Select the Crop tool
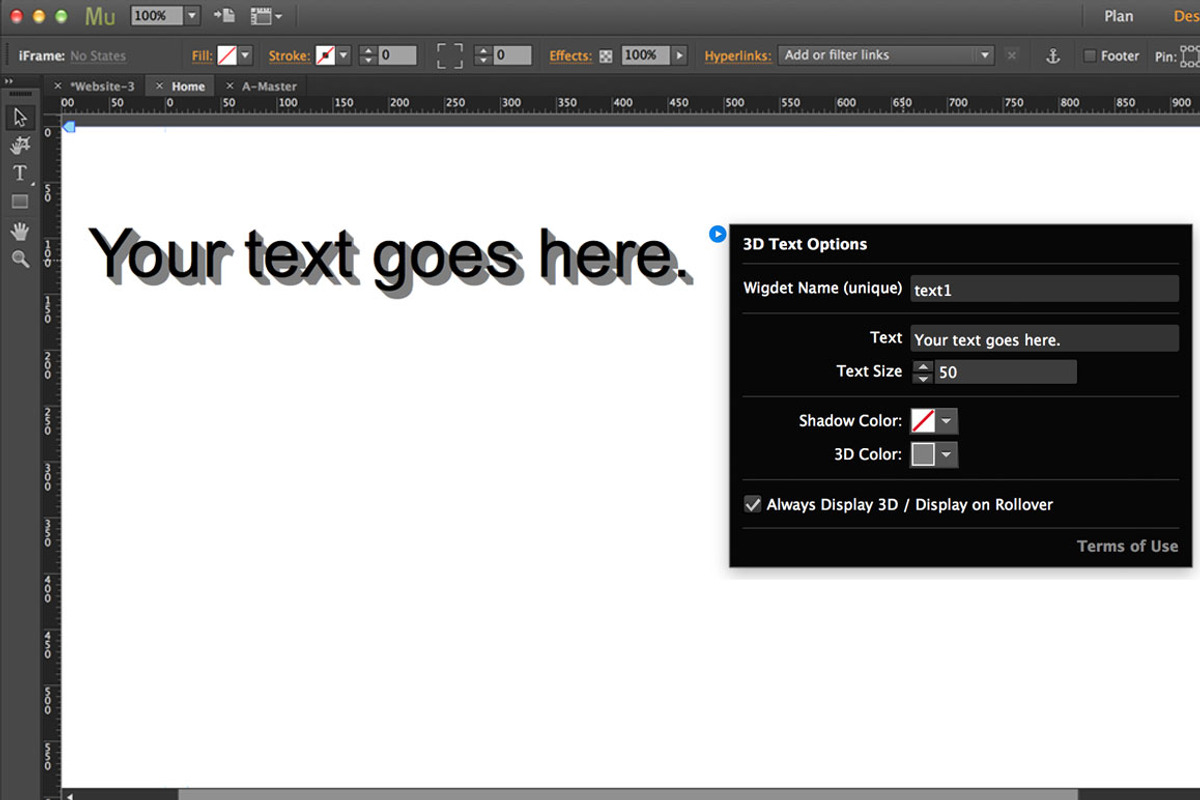The width and height of the screenshot is (1200, 800). [x=20, y=146]
